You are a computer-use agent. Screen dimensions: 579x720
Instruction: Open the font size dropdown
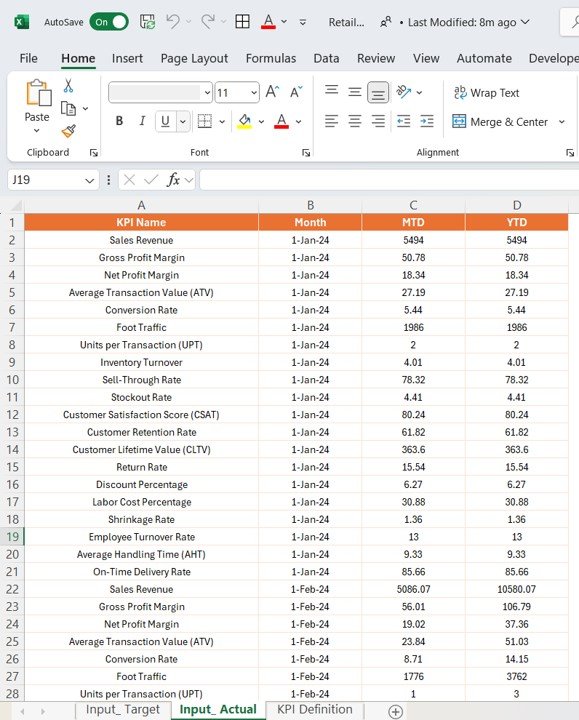coord(254,93)
